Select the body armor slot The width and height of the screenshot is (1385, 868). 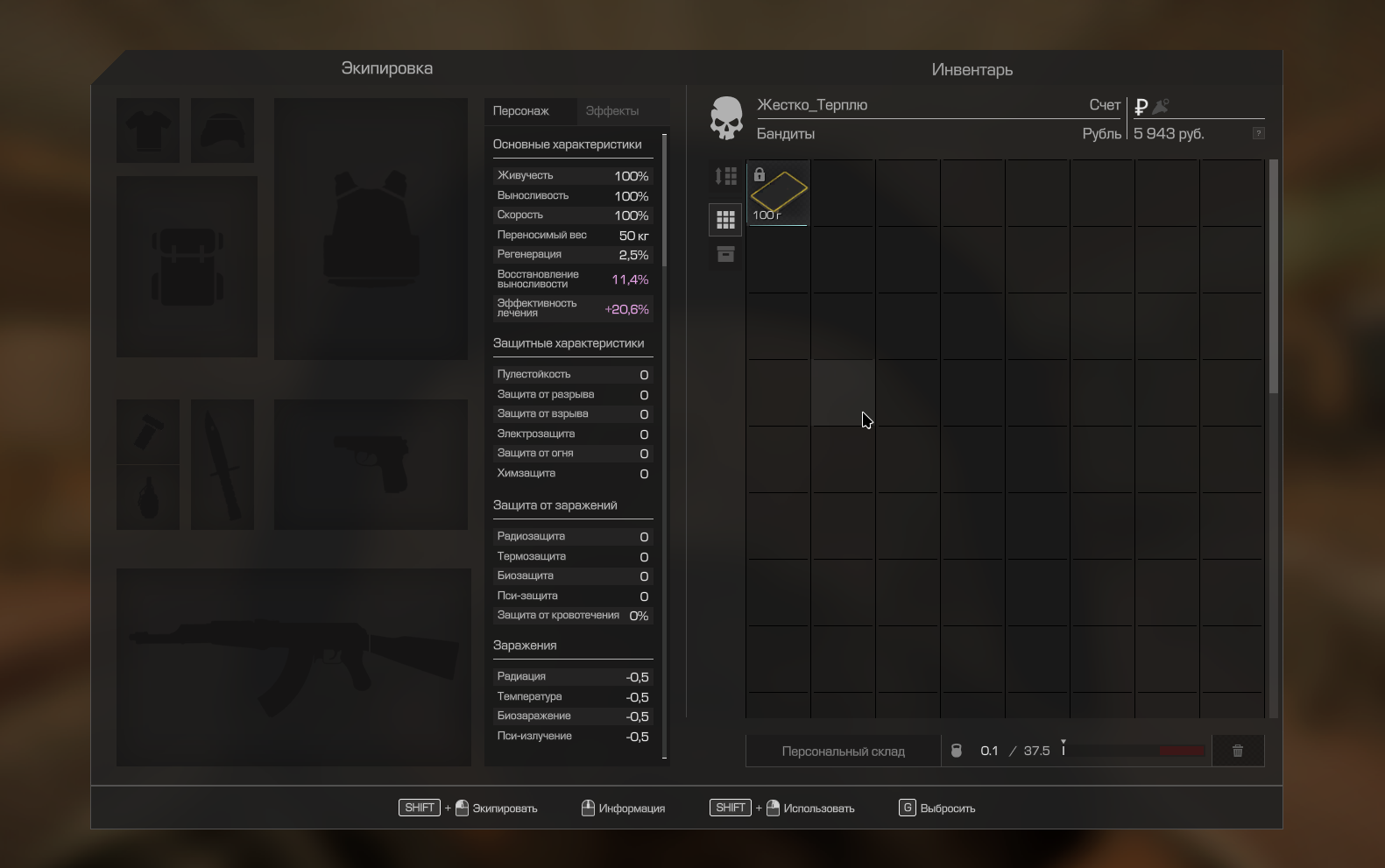pyautogui.click(x=371, y=229)
